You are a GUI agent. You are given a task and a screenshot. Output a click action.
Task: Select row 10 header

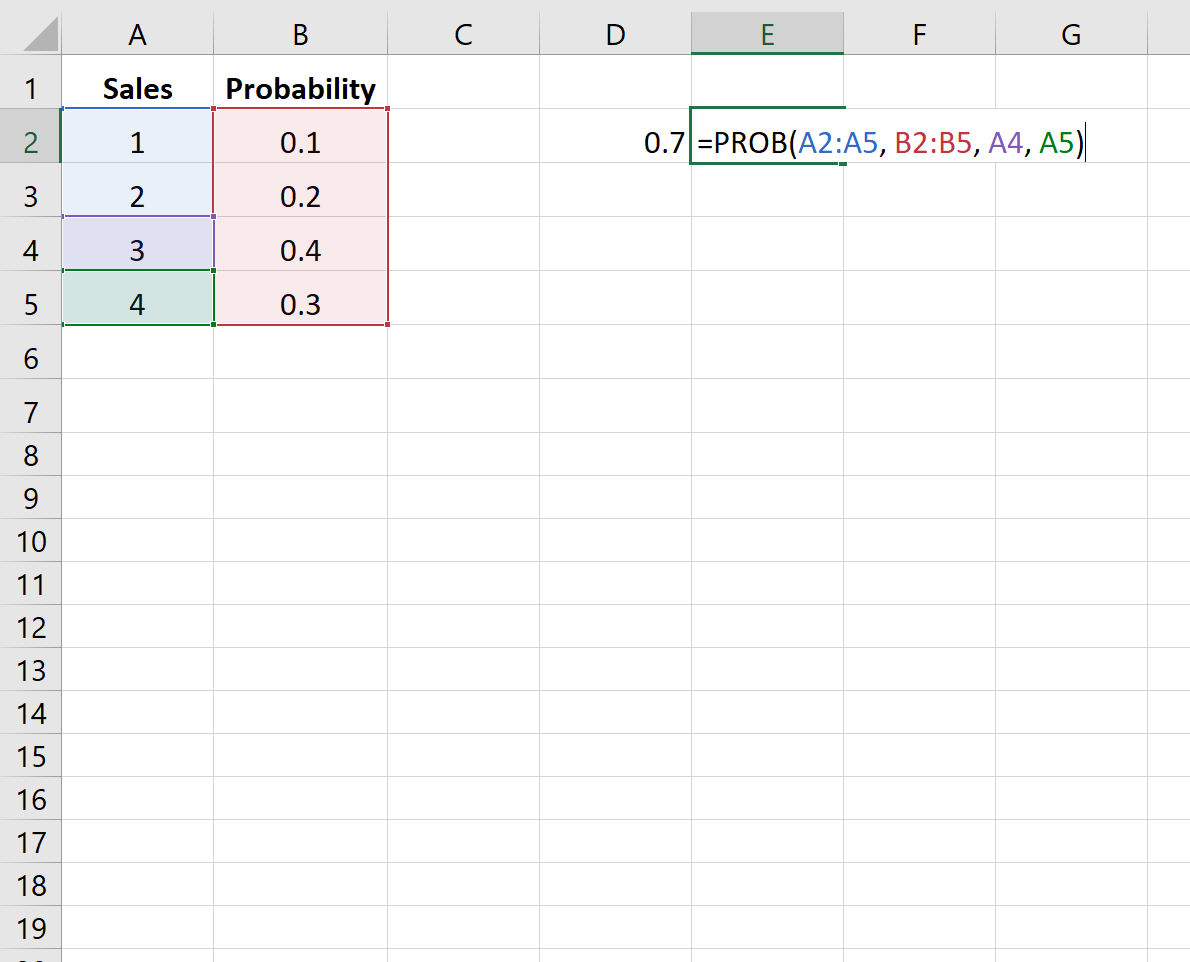[30, 541]
